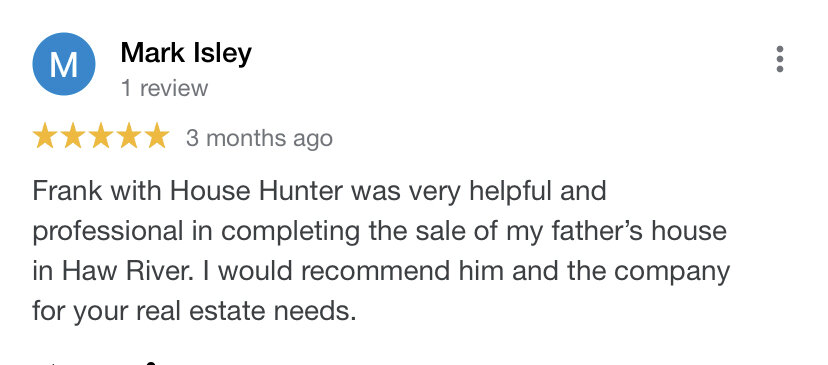View the reviewer's '1 review' count
This screenshot has width=828, height=365.
click(x=164, y=88)
